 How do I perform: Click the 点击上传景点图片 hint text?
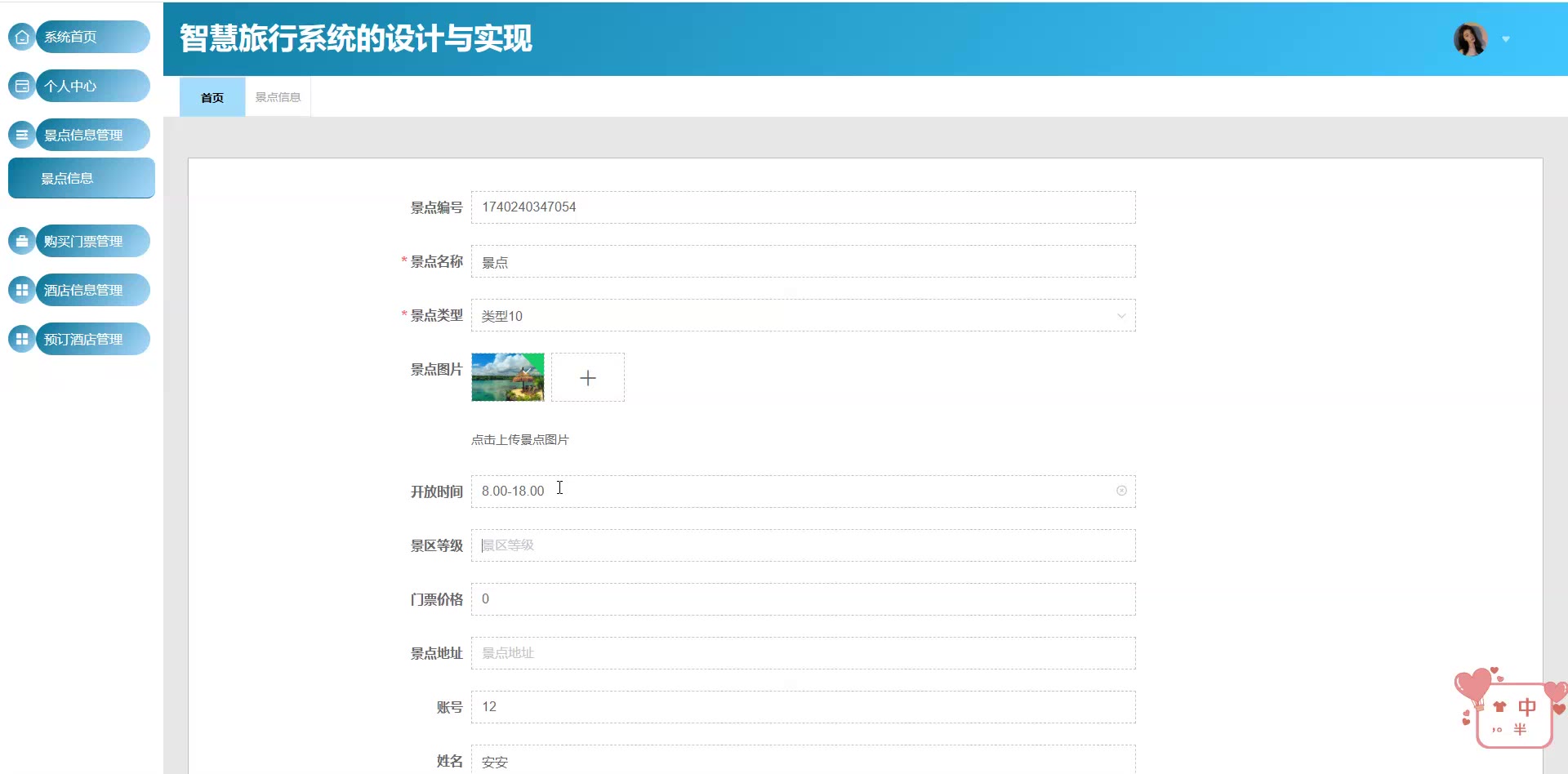tap(520, 439)
